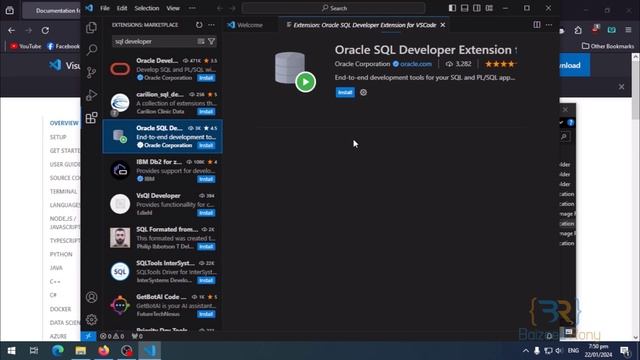This screenshot has width=640, height=360.
Task: Open extension detail gear settings
Action: (363, 92)
